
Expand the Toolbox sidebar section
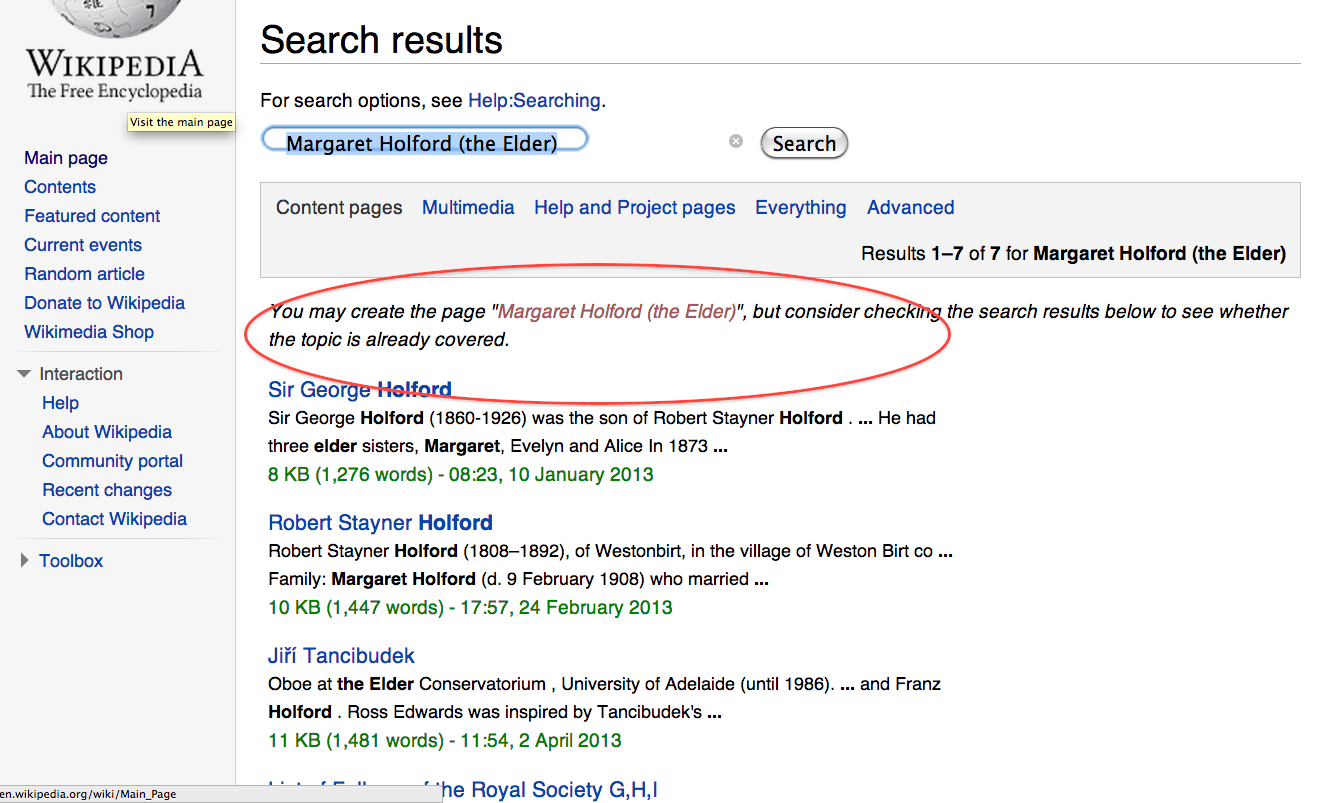(24, 561)
